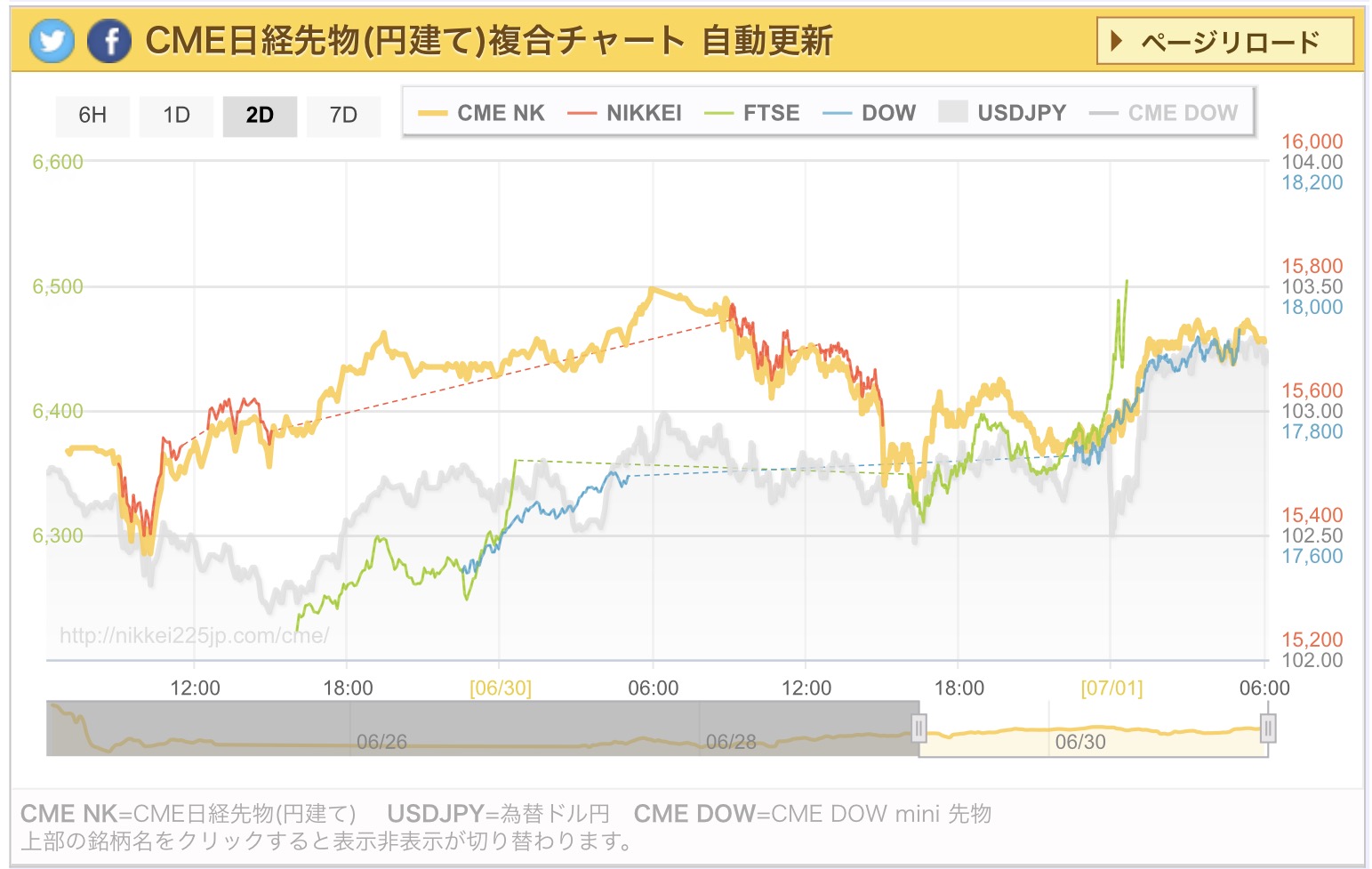Hide the DOW series line
Image resolution: width=1372 pixels, height=869 pixels.
point(870,113)
